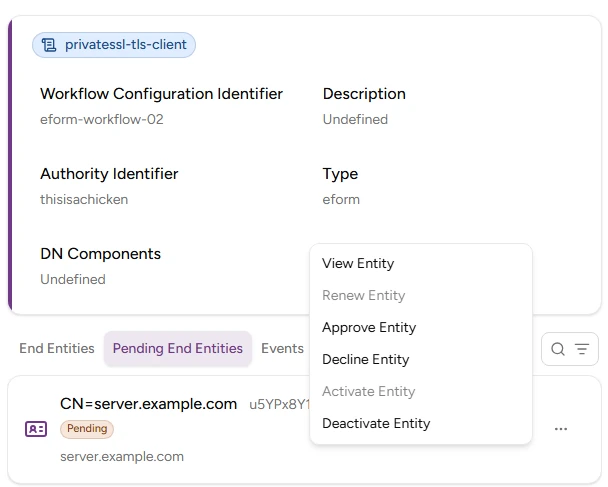Click the thisisachicken authority identifier

[84, 199]
